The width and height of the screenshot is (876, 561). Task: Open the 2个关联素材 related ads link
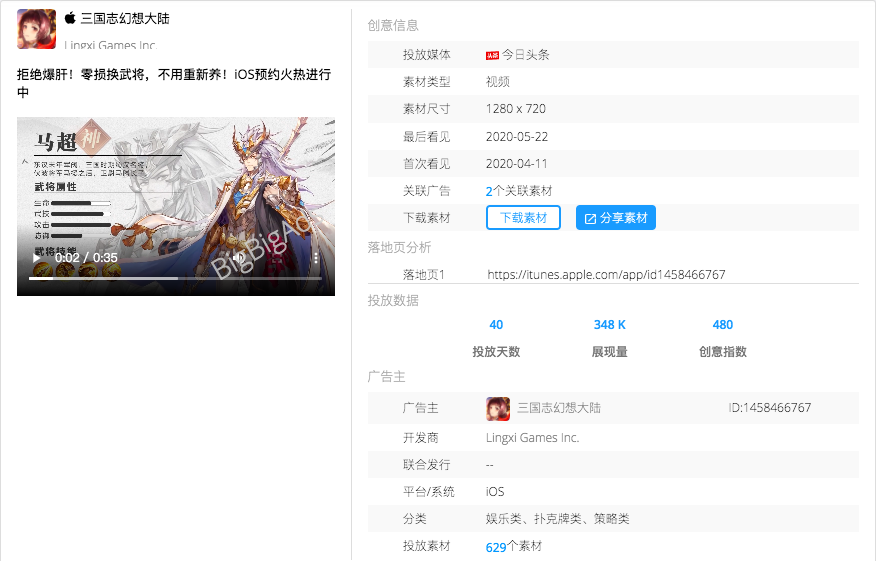click(519, 191)
